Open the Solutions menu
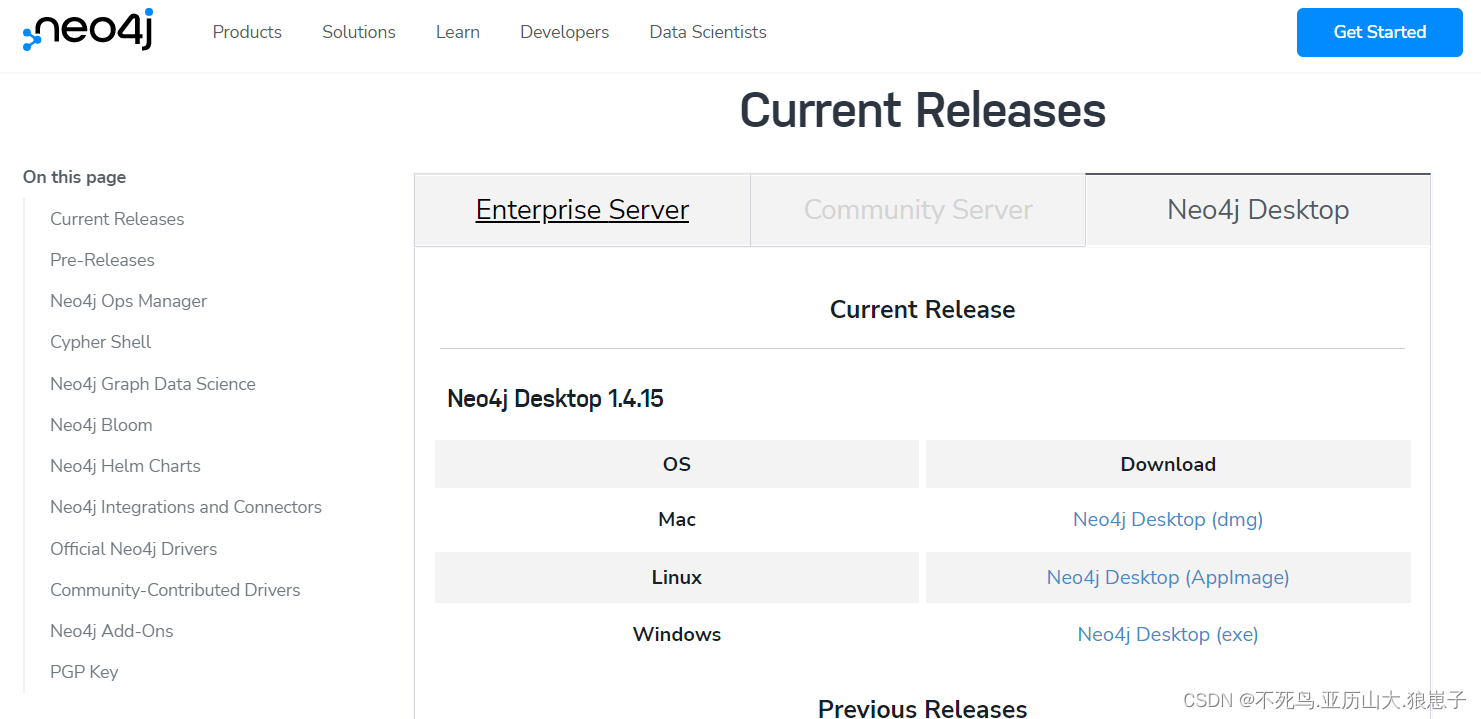Image resolution: width=1481 pixels, height=719 pixels. point(358,32)
